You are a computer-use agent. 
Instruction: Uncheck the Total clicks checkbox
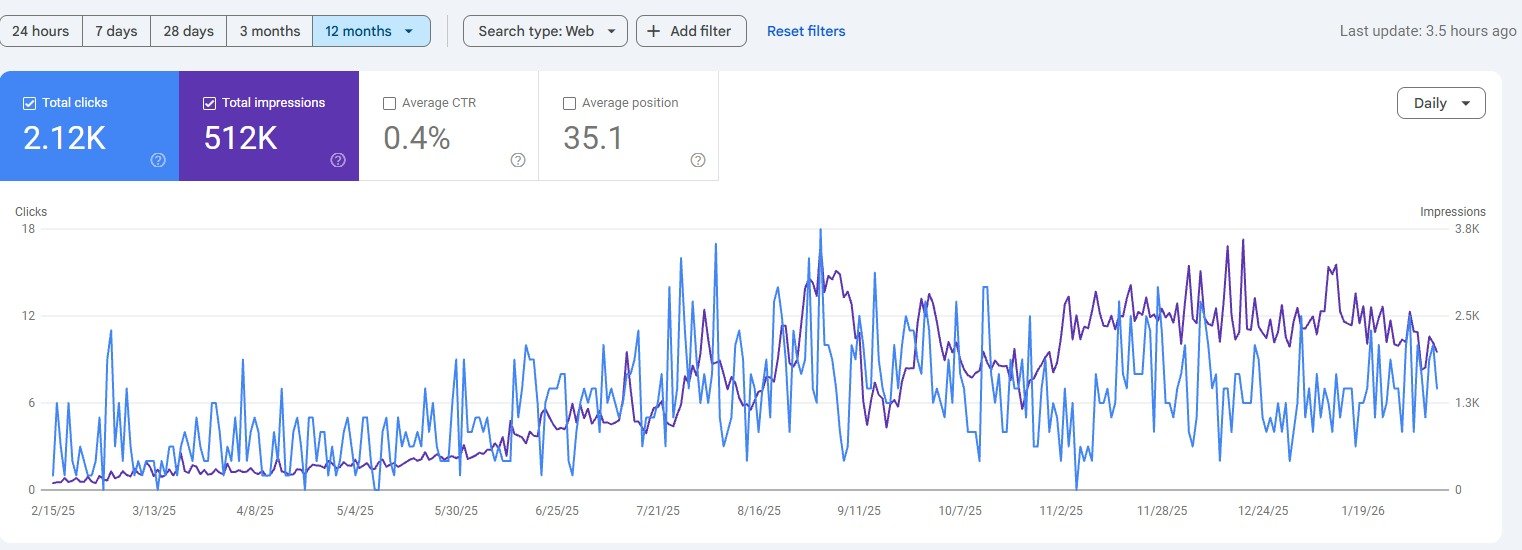coord(30,103)
